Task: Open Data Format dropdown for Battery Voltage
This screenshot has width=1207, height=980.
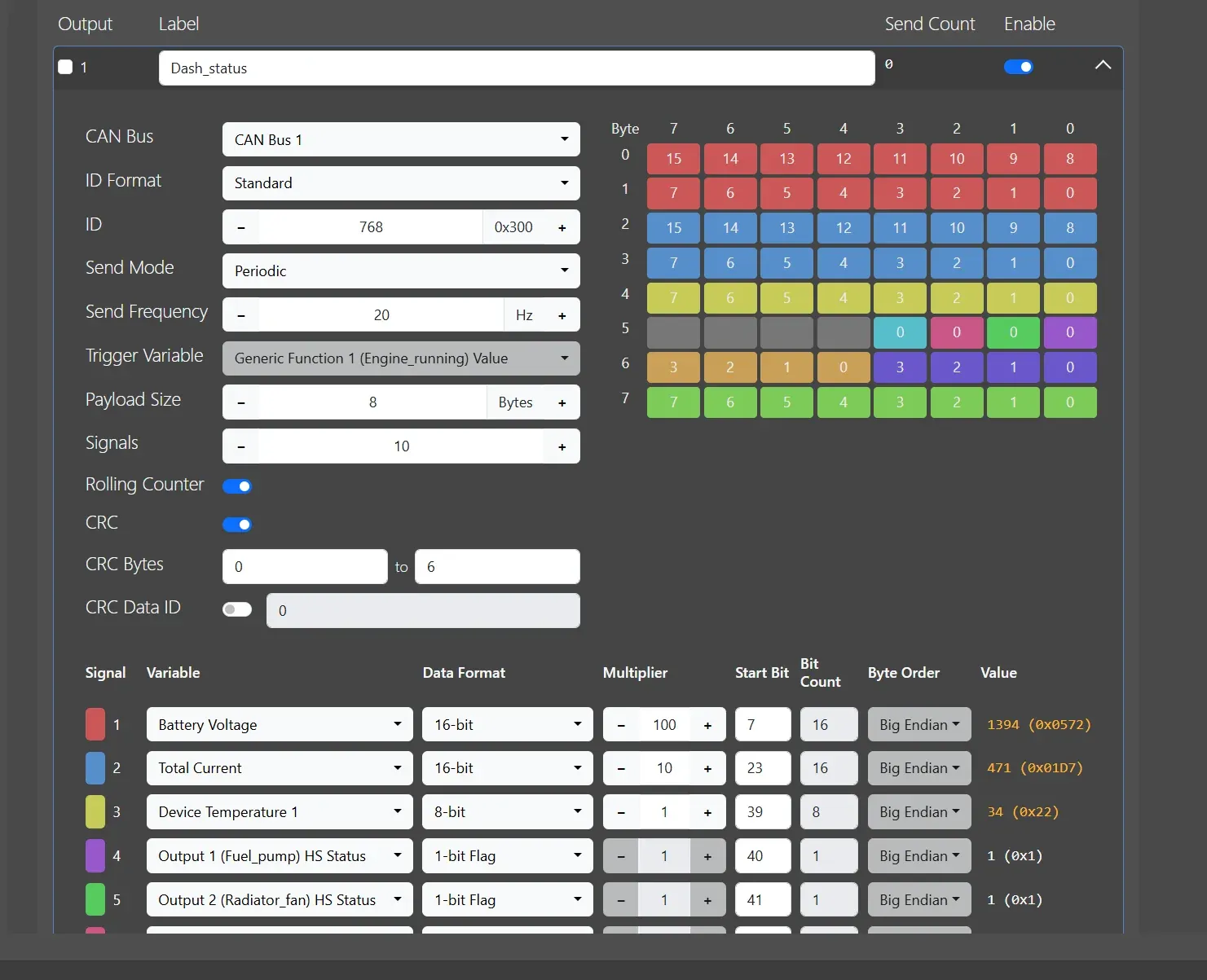Action: pos(508,724)
